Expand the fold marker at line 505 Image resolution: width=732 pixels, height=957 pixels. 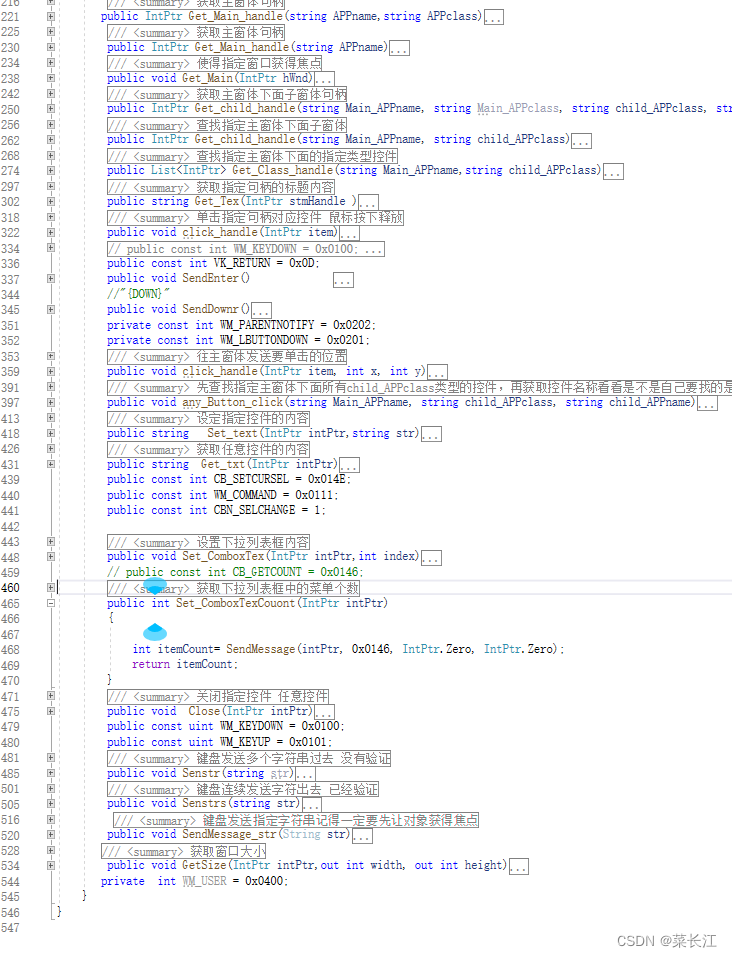click(51, 804)
